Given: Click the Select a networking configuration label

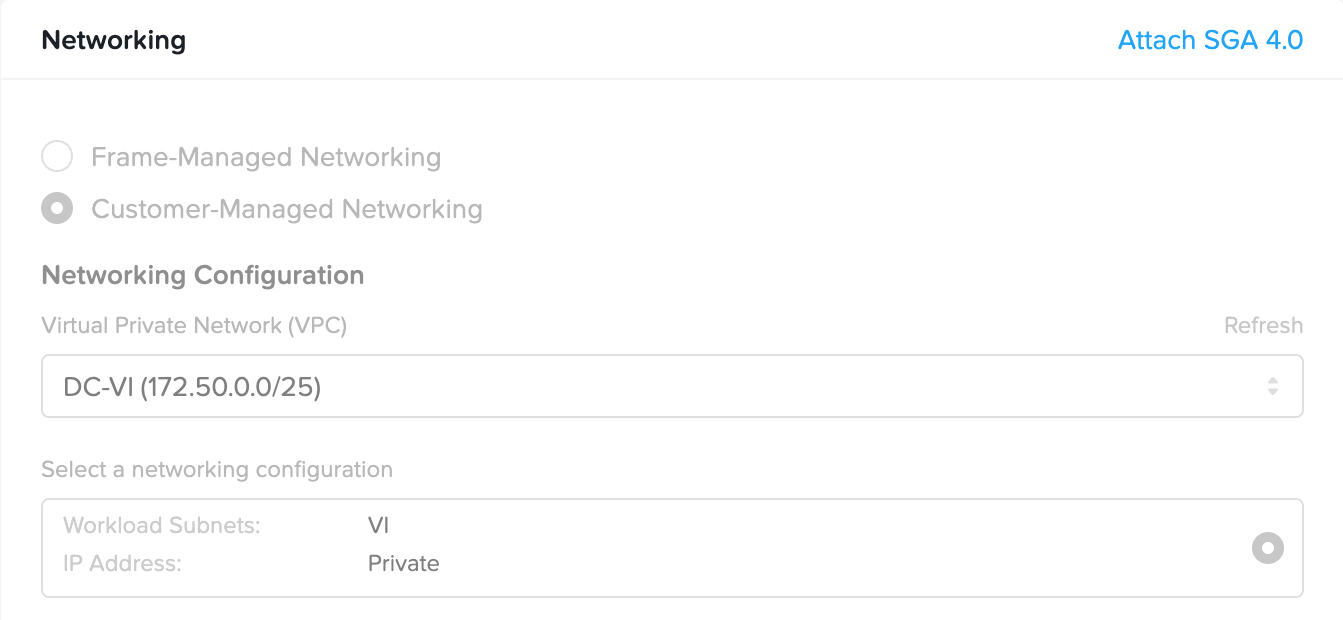Looking at the screenshot, I should click(x=216, y=469).
